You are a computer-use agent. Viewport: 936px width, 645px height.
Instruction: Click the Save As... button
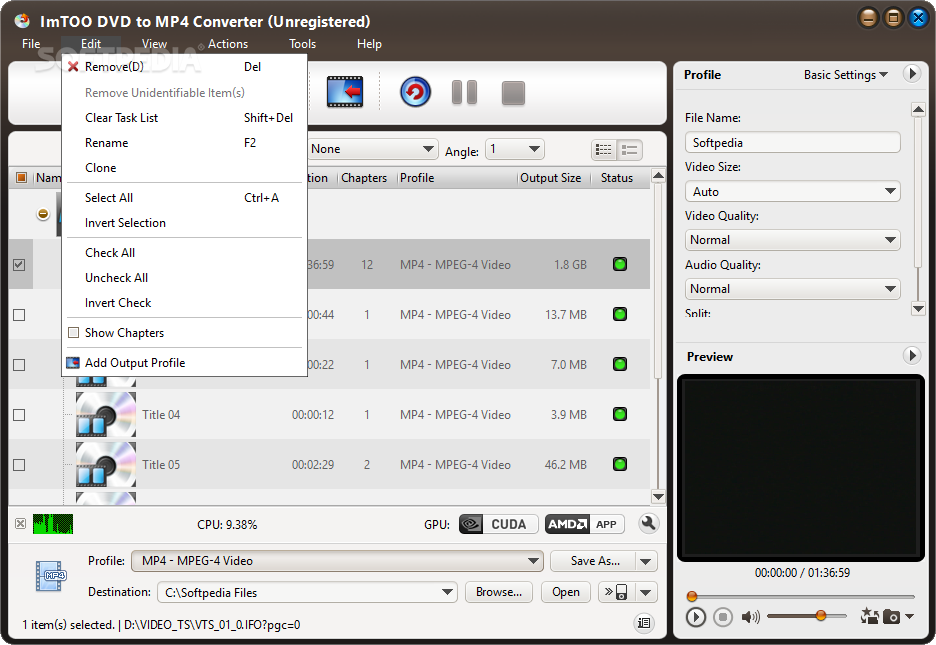[x=595, y=561]
